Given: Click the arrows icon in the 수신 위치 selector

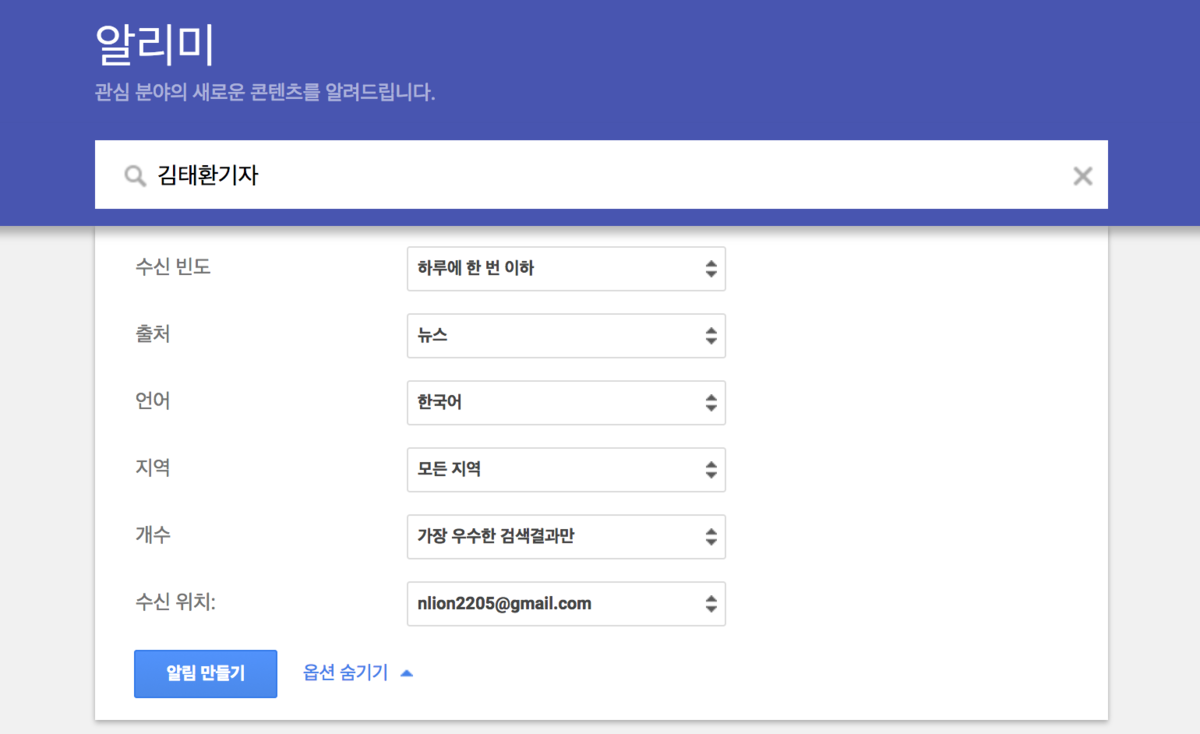Looking at the screenshot, I should tap(710, 603).
